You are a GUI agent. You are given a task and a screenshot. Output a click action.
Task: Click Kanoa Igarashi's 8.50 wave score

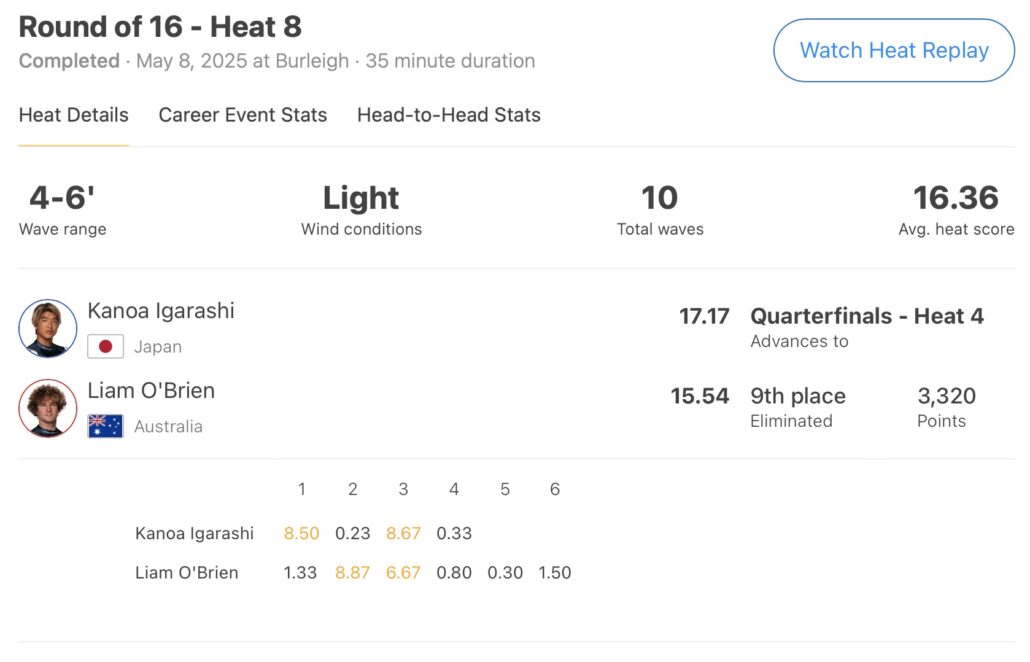[301, 534]
